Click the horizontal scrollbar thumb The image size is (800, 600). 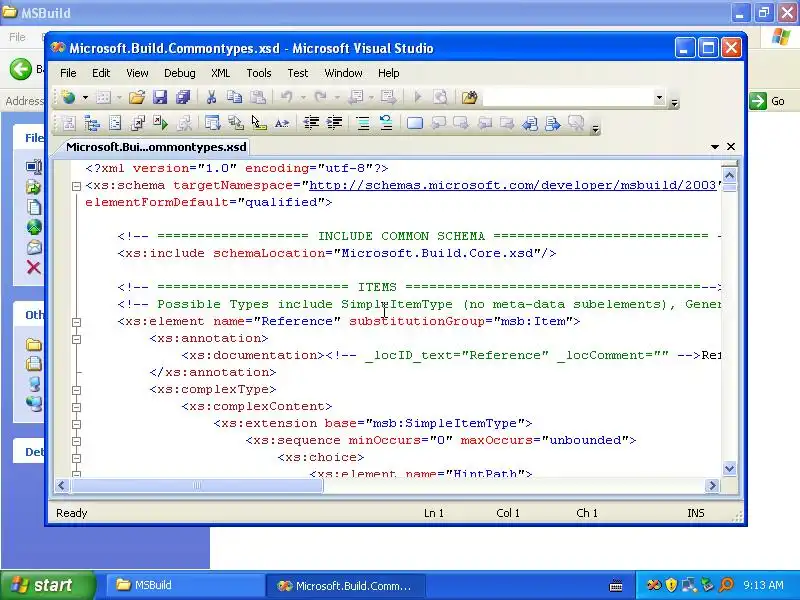coord(197,485)
